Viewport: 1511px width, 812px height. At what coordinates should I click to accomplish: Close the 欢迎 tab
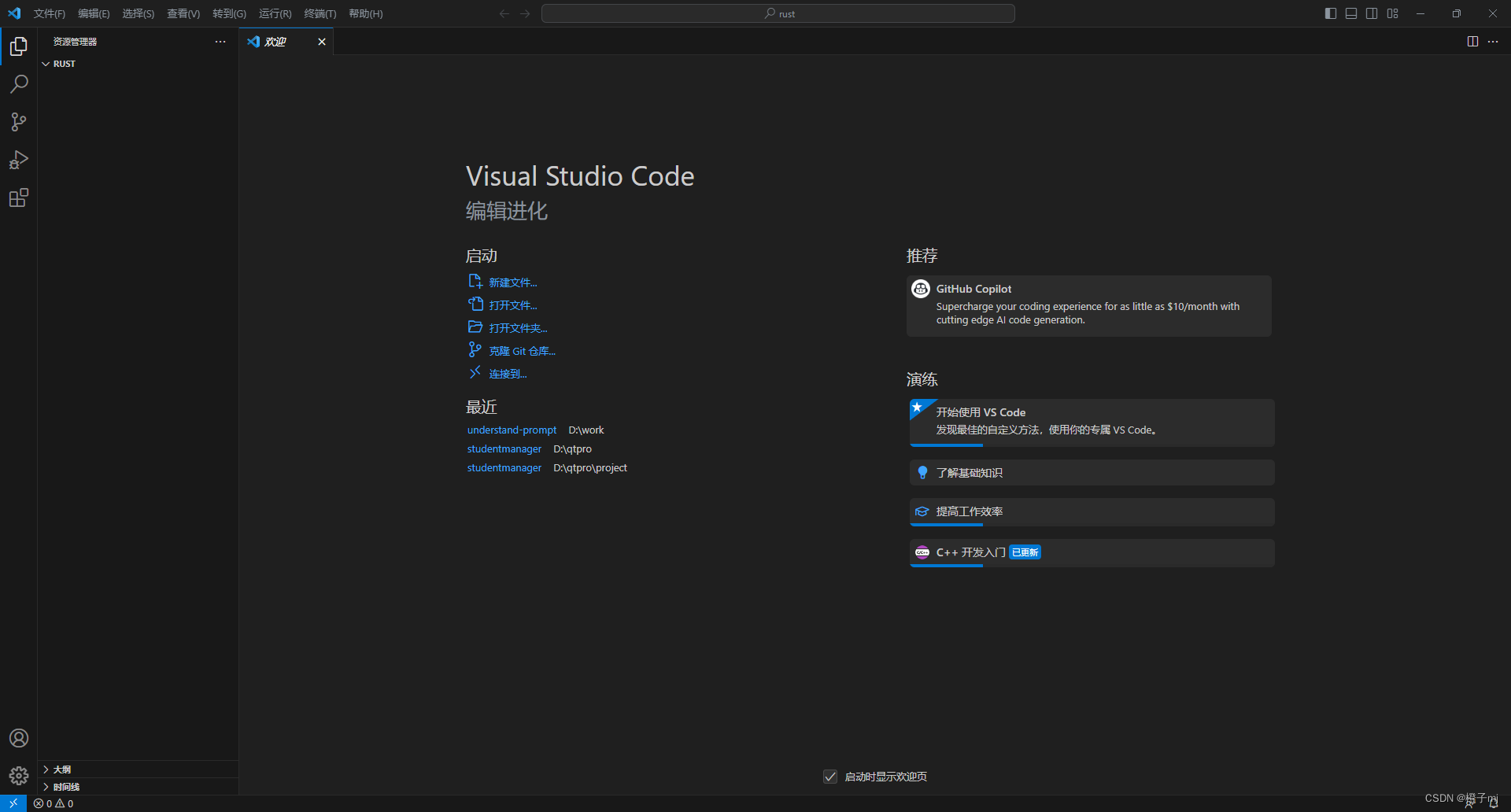(321, 42)
